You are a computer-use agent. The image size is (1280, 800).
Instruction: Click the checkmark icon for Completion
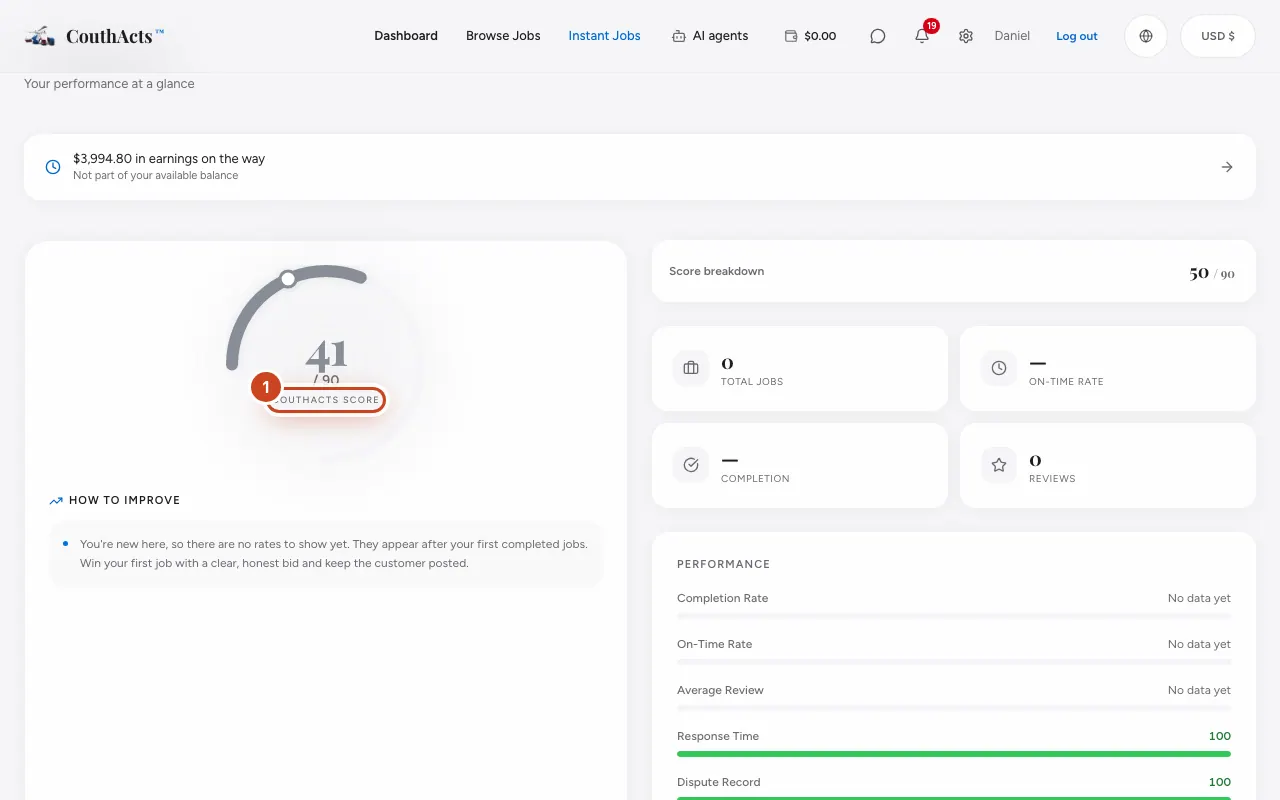(x=691, y=465)
